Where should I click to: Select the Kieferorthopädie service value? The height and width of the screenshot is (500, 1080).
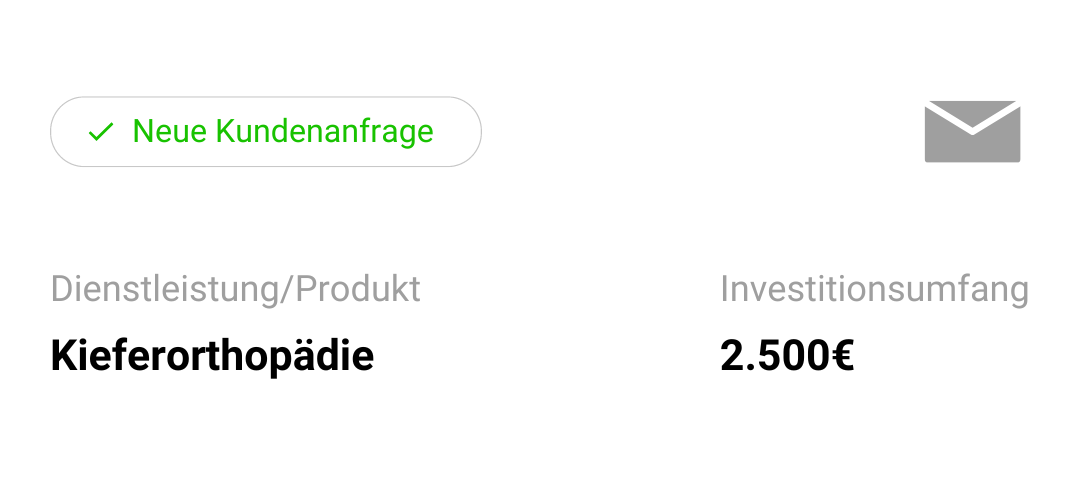[x=212, y=356]
